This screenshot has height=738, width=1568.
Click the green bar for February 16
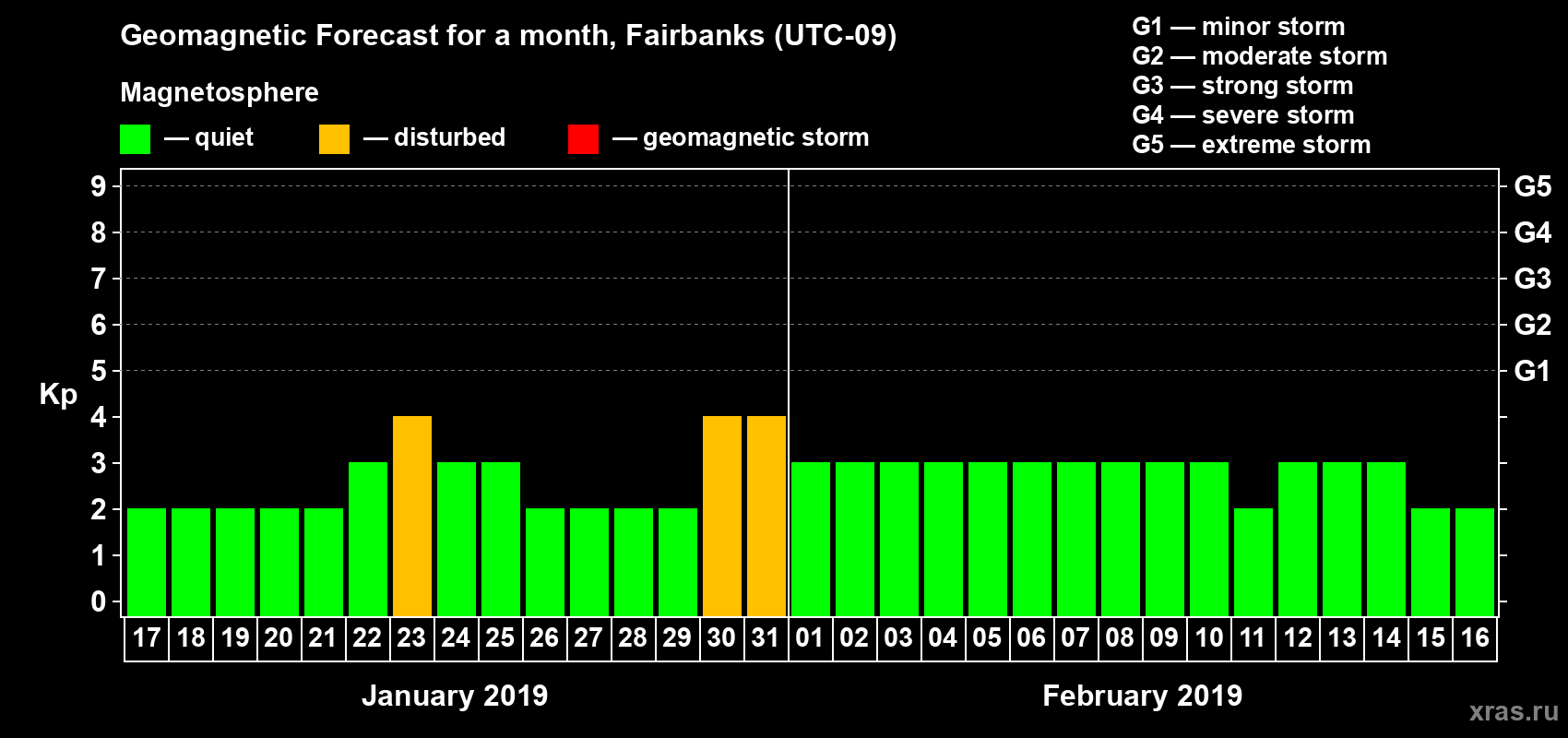(1475, 562)
